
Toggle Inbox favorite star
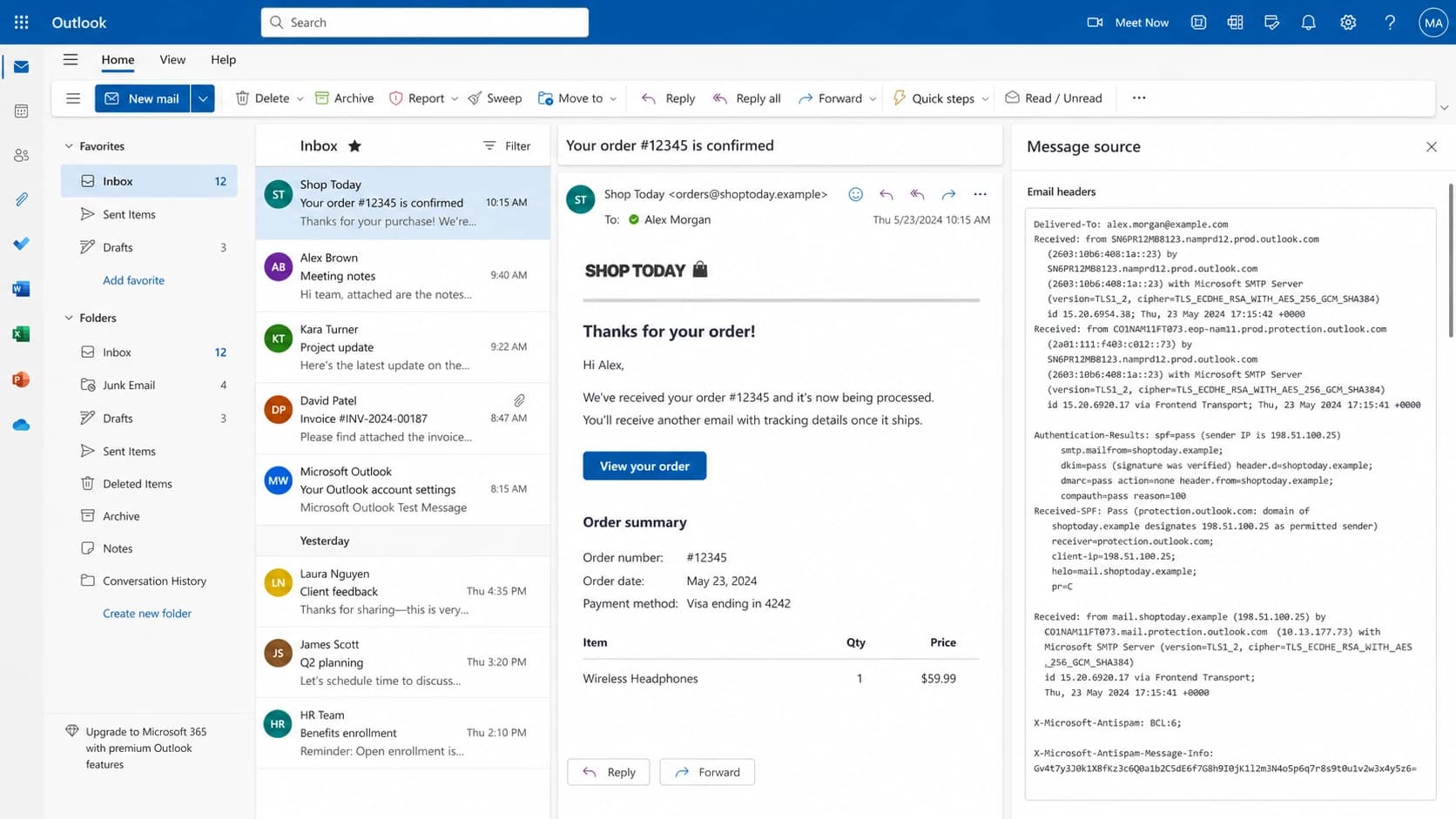coord(354,146)
